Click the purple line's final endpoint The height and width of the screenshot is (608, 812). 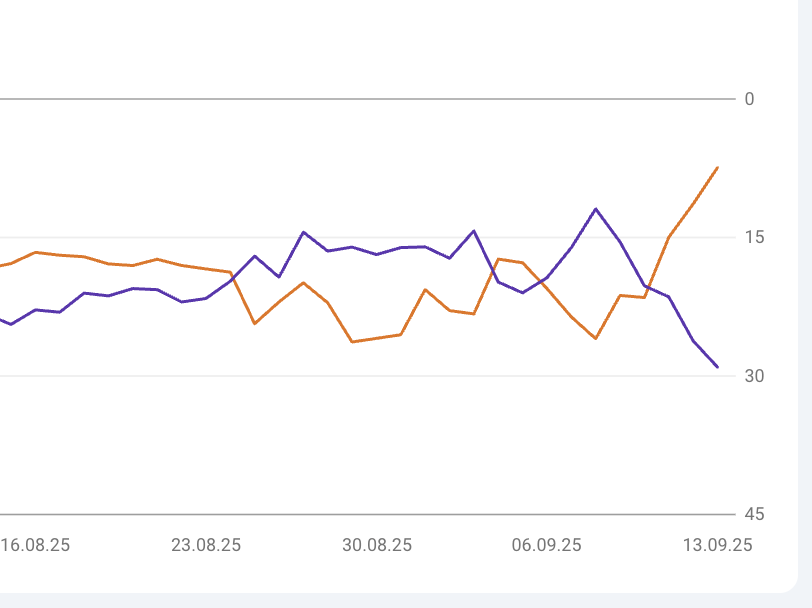pyautogui.click(x=717, y=367)
